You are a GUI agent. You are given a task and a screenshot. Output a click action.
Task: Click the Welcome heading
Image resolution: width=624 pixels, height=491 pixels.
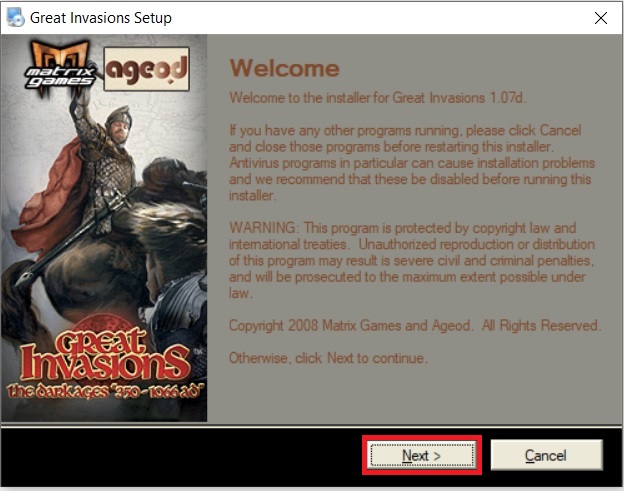(285, 68)
